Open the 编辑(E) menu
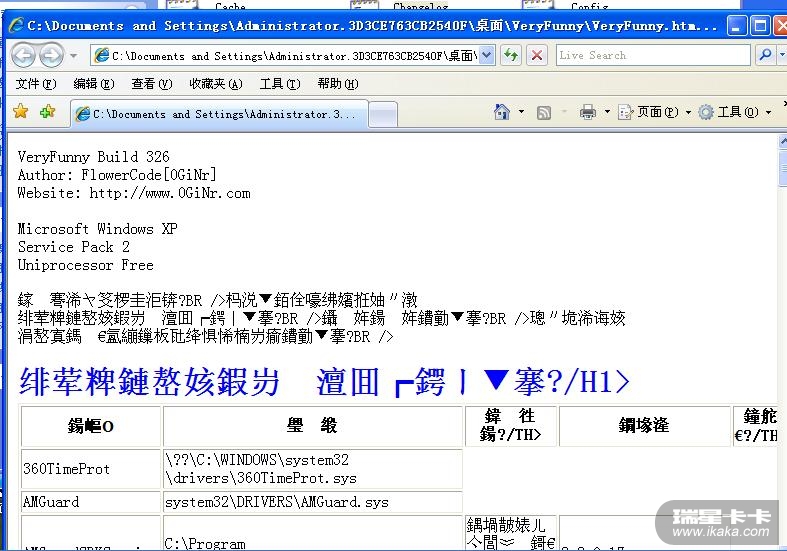Screen dimensions: 787x551 point(94,84)
